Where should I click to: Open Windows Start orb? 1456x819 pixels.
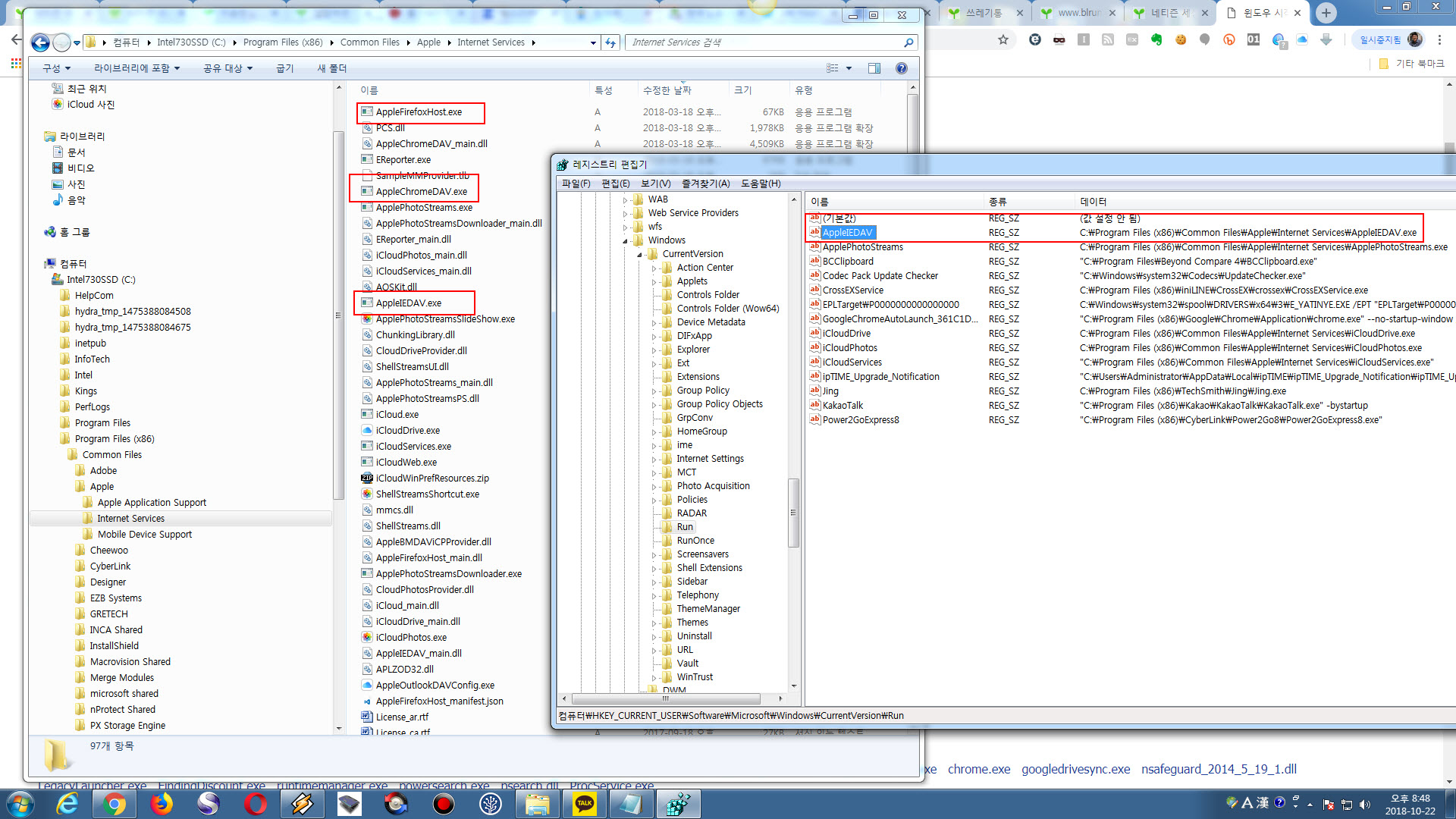(20, 804)
